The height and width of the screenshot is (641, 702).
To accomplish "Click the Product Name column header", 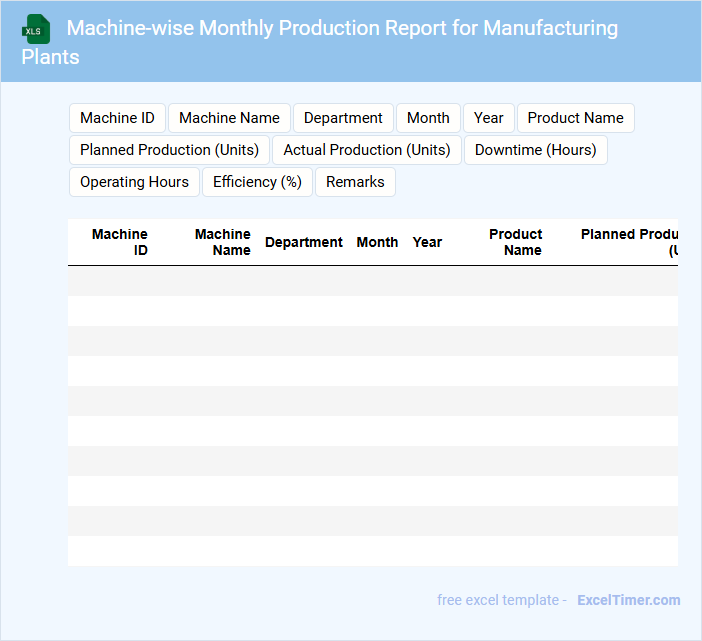I will (x=515, y=242).
